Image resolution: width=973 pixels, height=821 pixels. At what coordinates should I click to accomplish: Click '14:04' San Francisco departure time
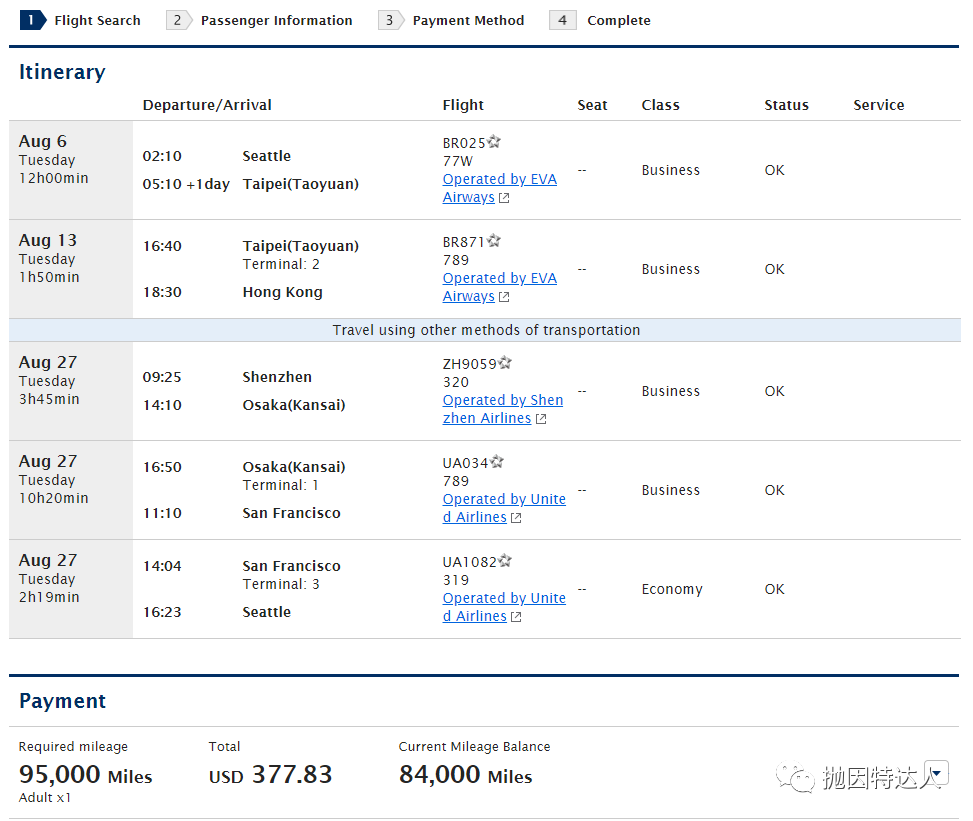[162, 566]
